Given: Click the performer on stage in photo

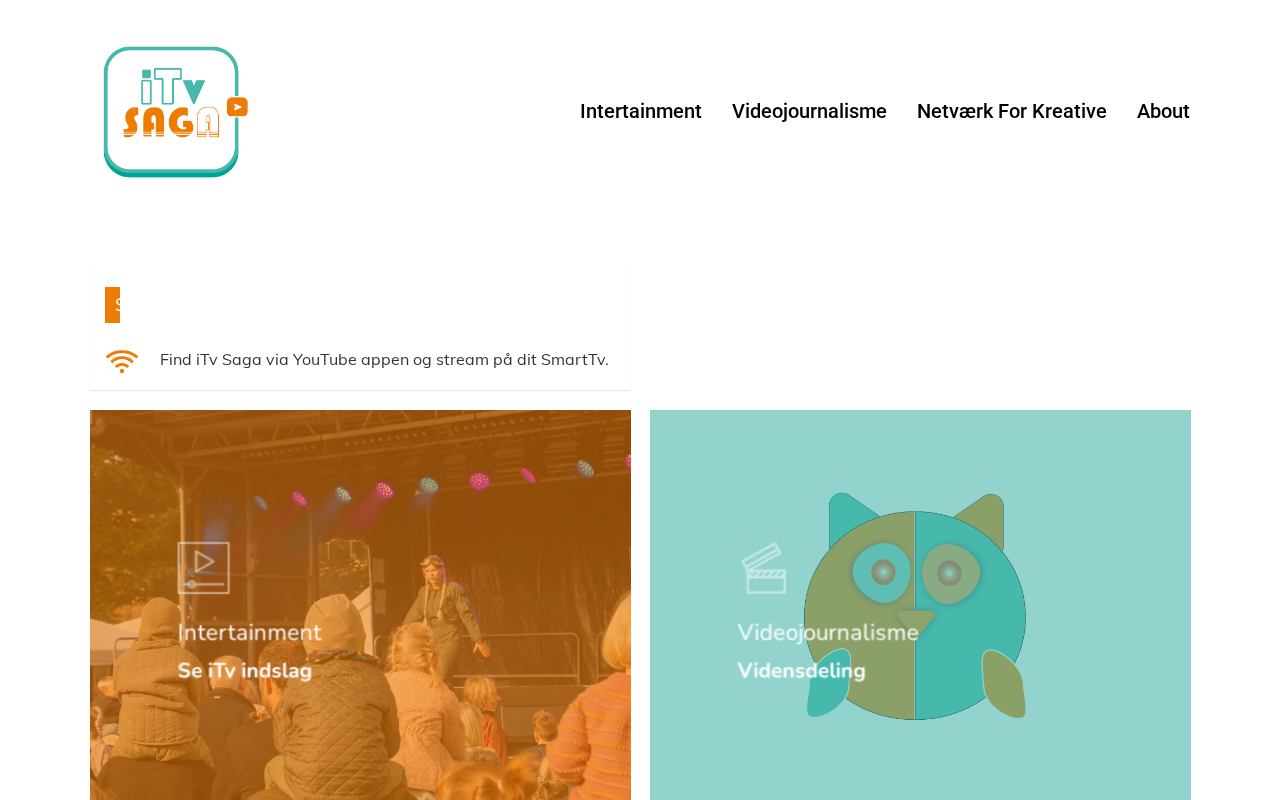Looking at the screenshot, I should click(440, 610).
